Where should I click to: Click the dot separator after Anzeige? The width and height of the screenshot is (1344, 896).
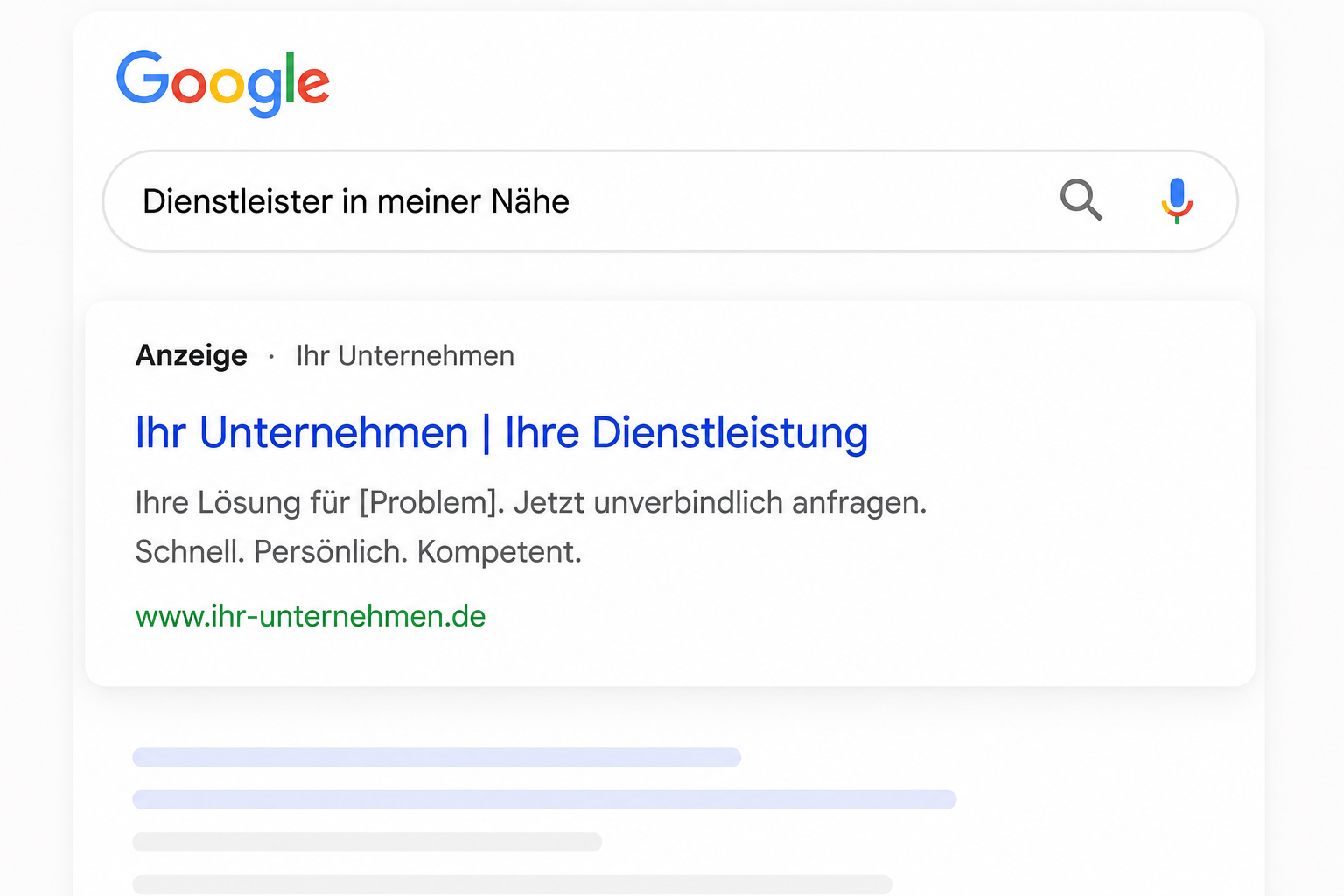point(272,357)
